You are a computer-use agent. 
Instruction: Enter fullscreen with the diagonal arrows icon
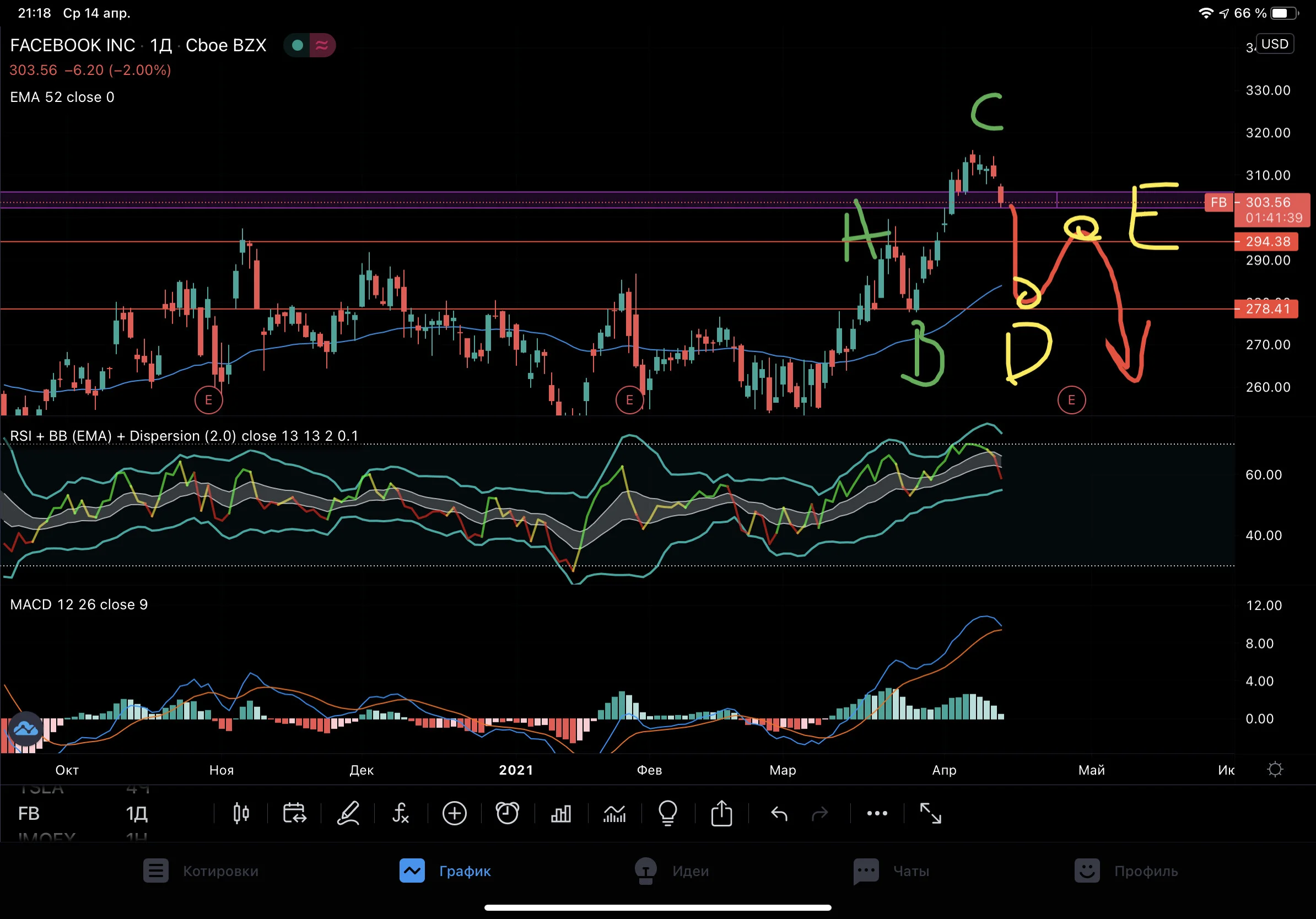click(930, 813)
